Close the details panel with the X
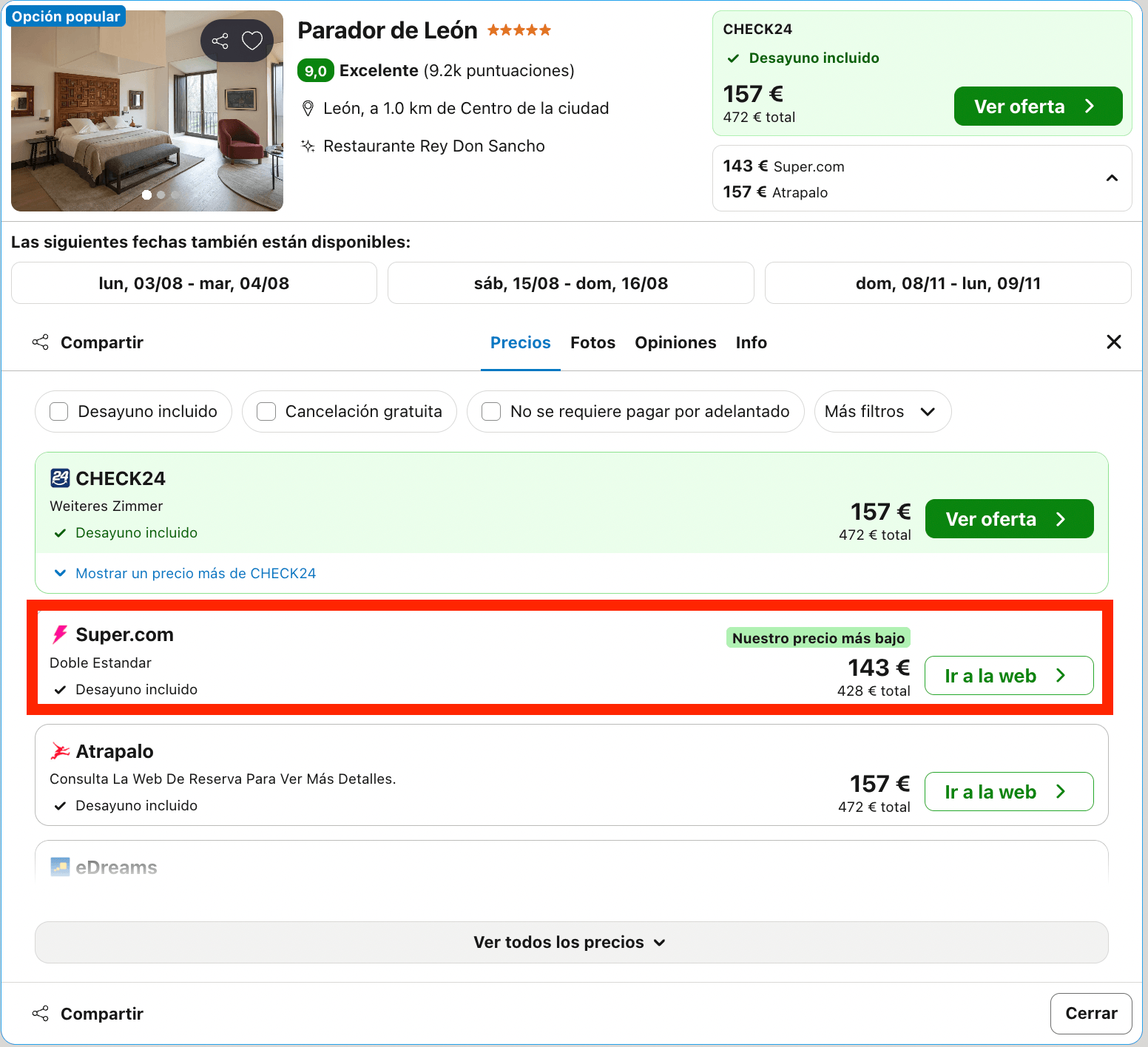Image resolution: width=1148 pixels, height=1047 pixels. (x=1113, y=342)
